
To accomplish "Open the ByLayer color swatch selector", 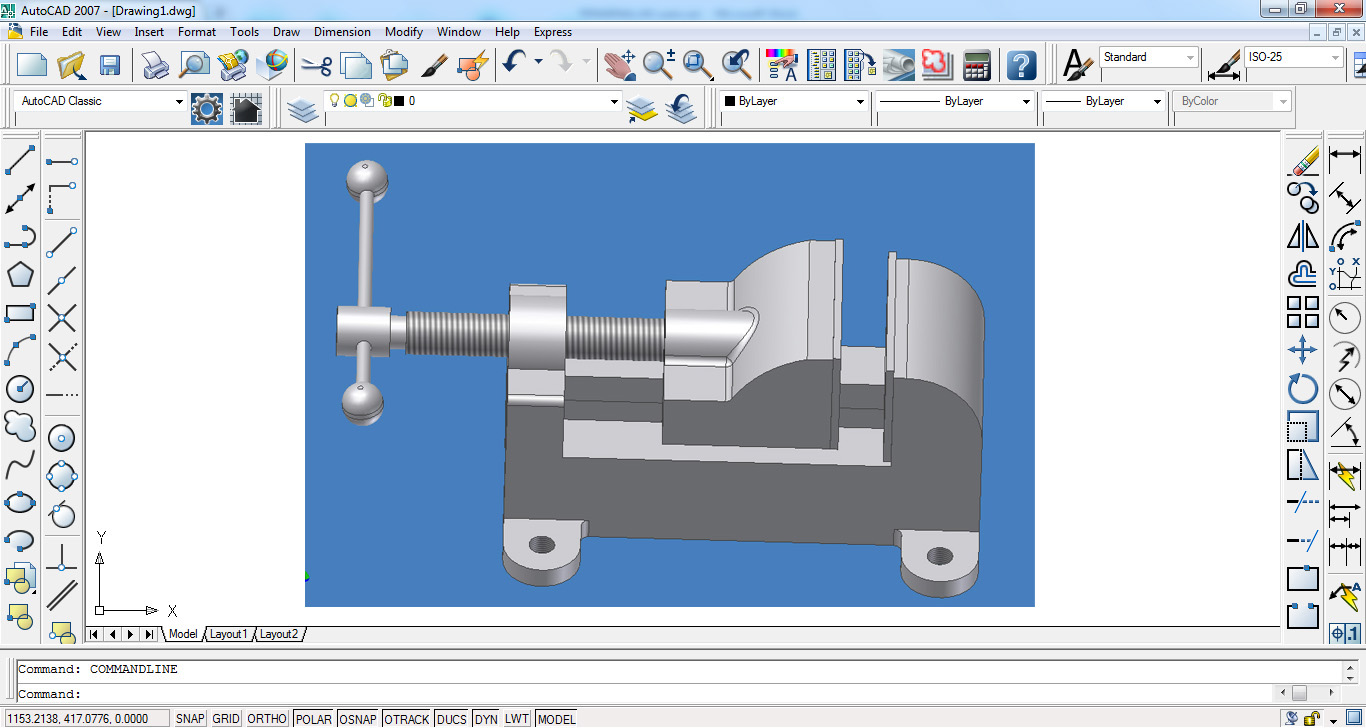I will click(x=858, y=100).
